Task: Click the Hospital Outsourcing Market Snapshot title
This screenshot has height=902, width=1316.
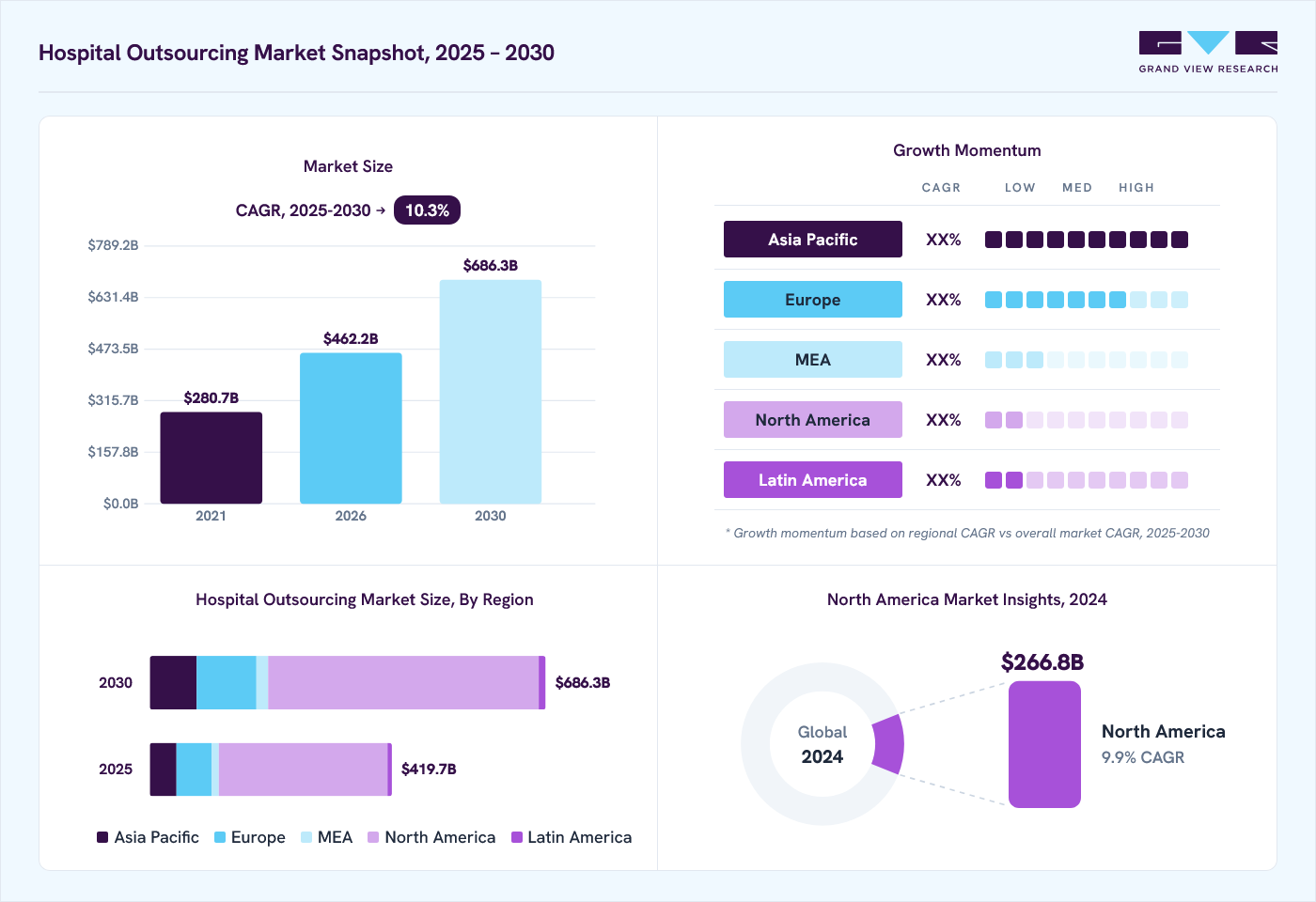Action: (296, 53)
